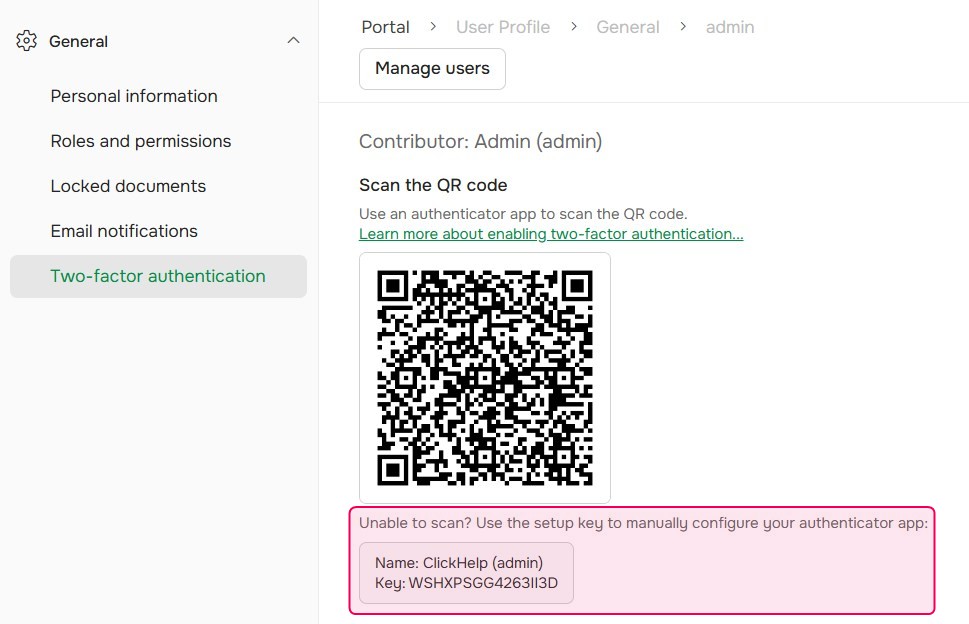Click the chevron arrow after User Profile
Image resolution: width=969 pixels, height=624 pixels.
click(x=572, y=26)
